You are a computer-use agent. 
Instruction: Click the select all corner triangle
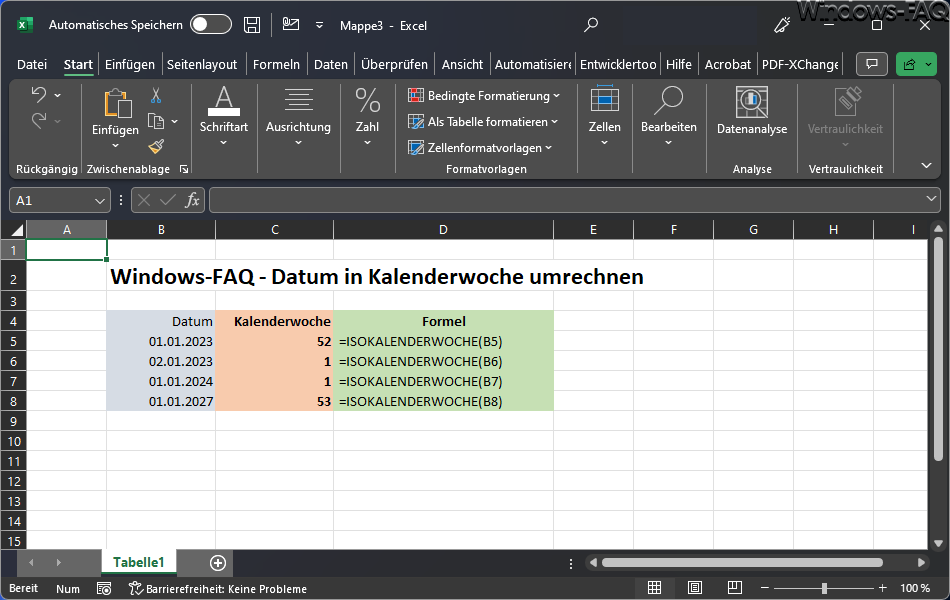coord(16,230)
